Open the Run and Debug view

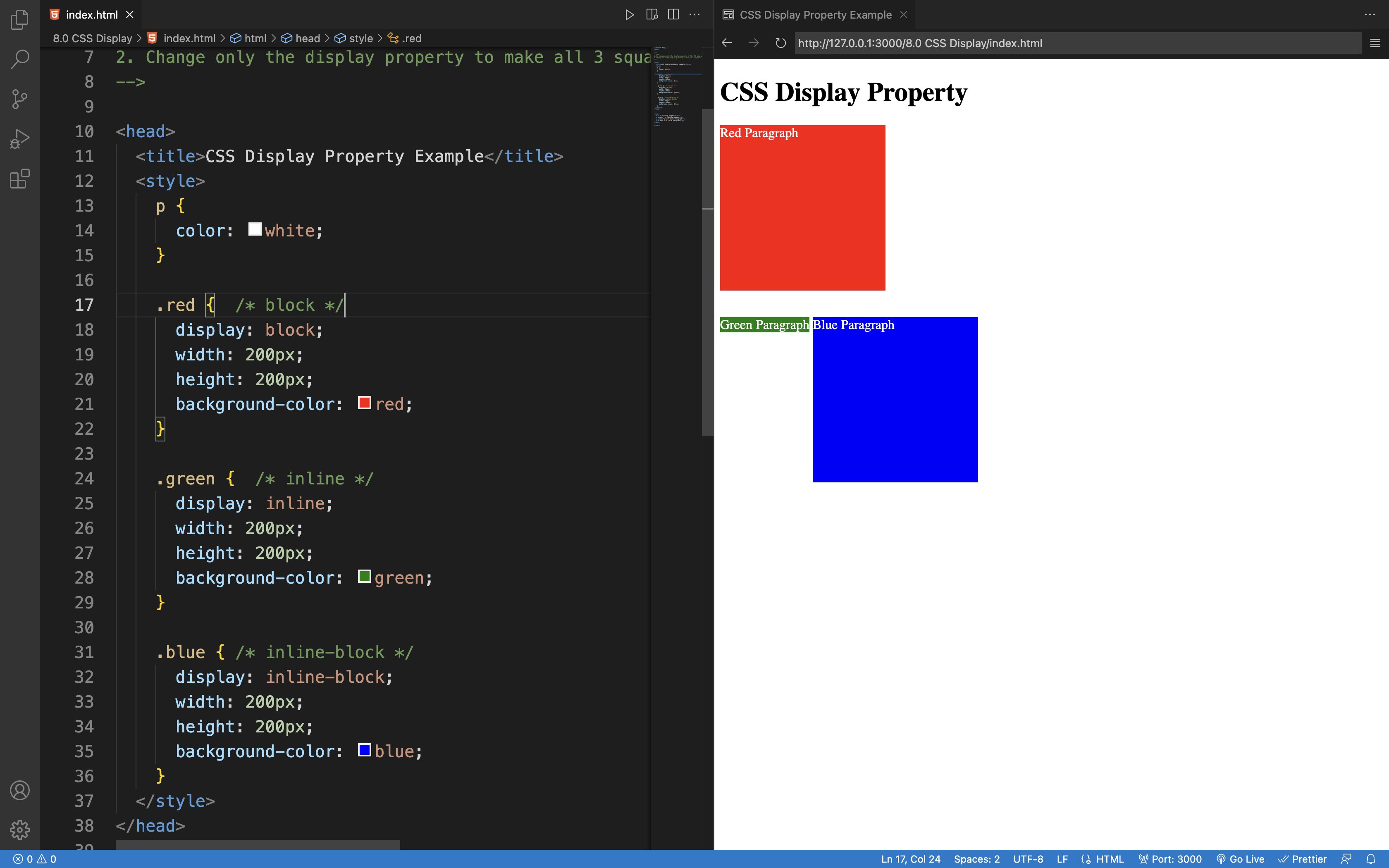[19, 139]
